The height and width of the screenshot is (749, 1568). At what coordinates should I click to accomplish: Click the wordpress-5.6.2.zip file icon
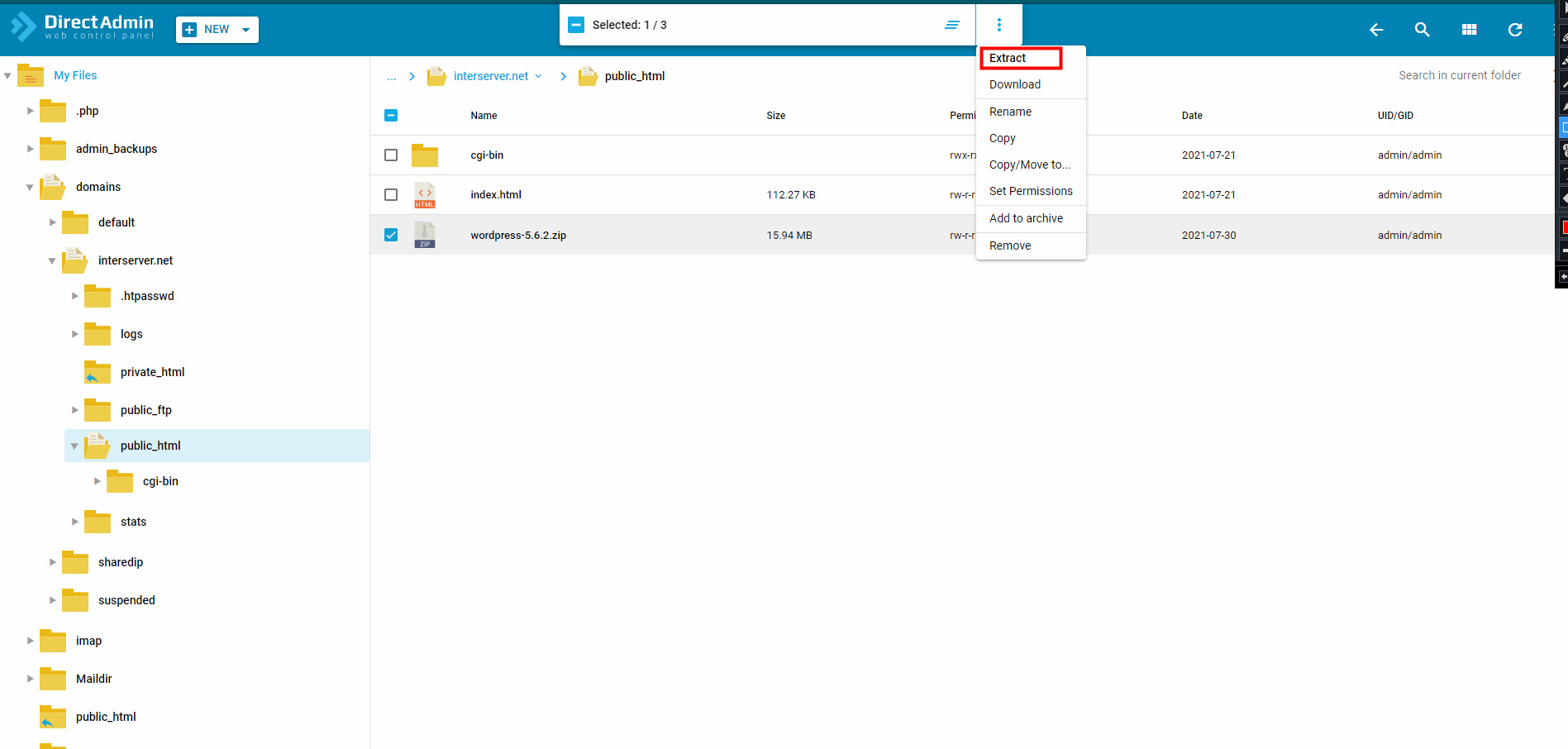(425, 235)
